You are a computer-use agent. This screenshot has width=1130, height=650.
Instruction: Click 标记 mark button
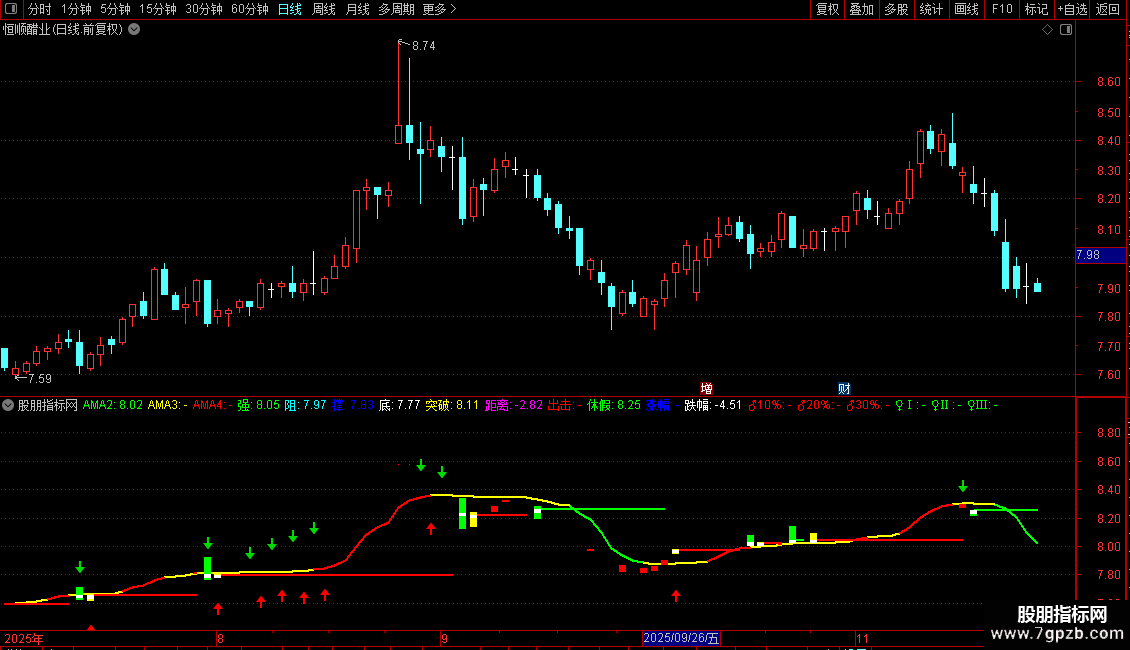tap(1036, 9)
